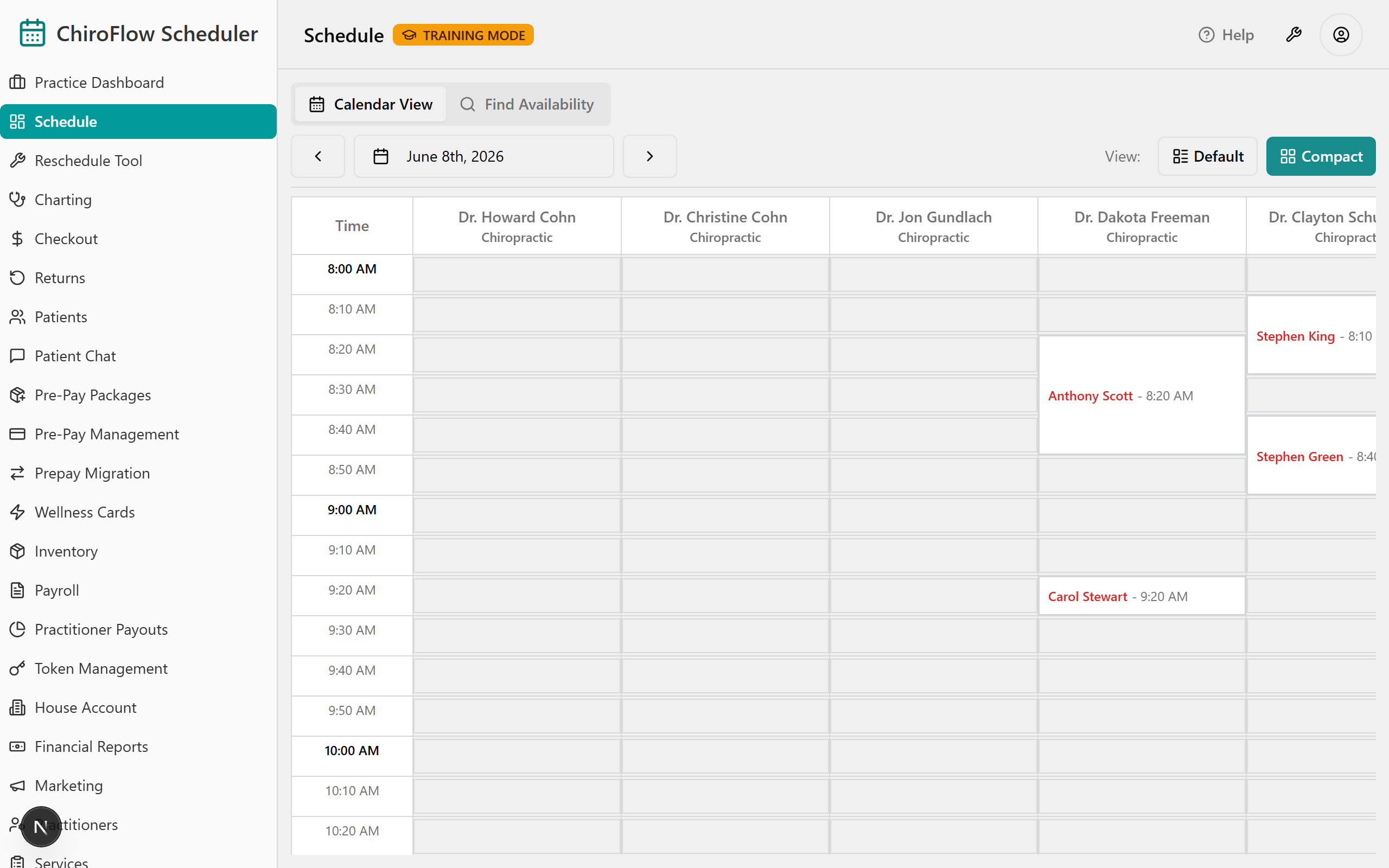Select Dr. Howard Cohn 9:30 AM slot

click(517, 636)
